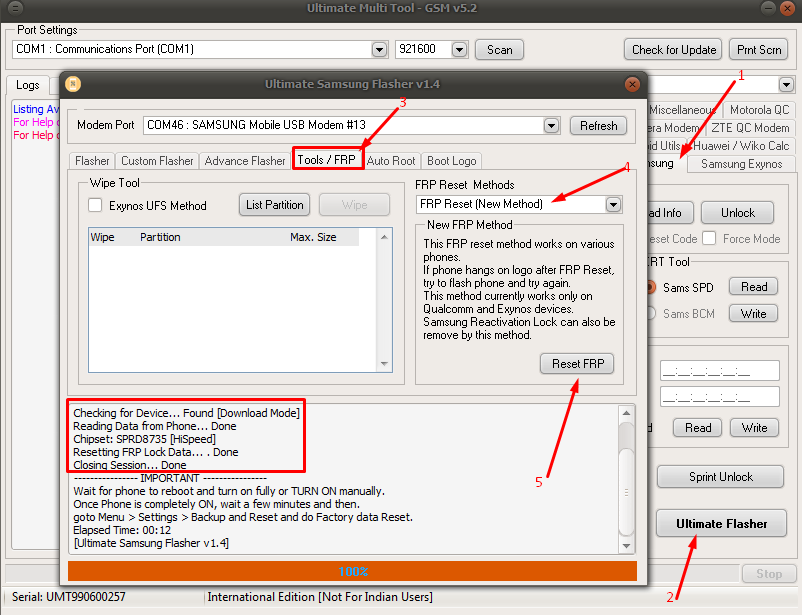Click the International Edition status bar text
The height and width of the screenshot is (615, 802).
pos(320,597)
